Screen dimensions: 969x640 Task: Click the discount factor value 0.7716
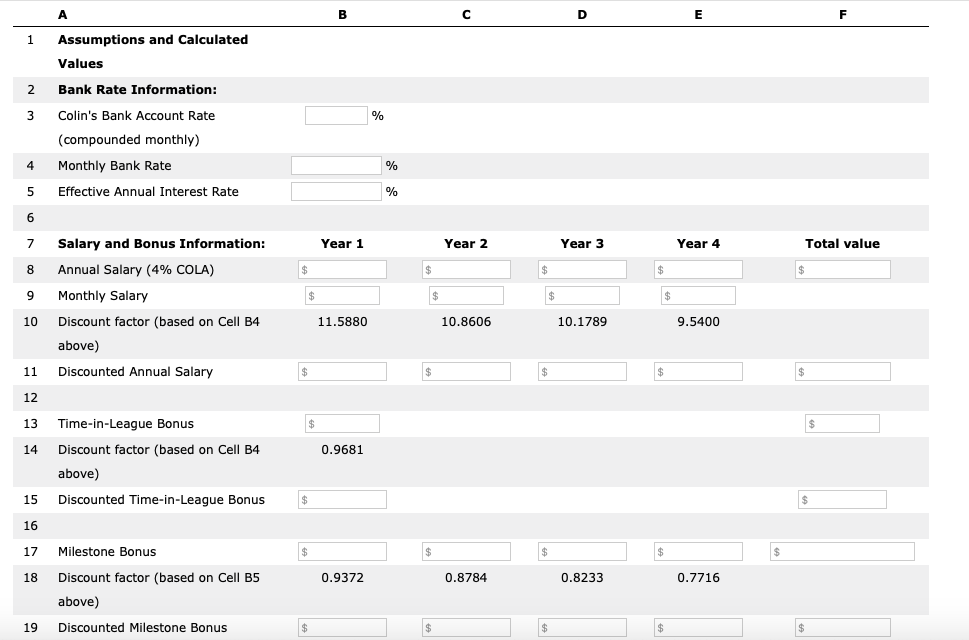click(698, 578)
